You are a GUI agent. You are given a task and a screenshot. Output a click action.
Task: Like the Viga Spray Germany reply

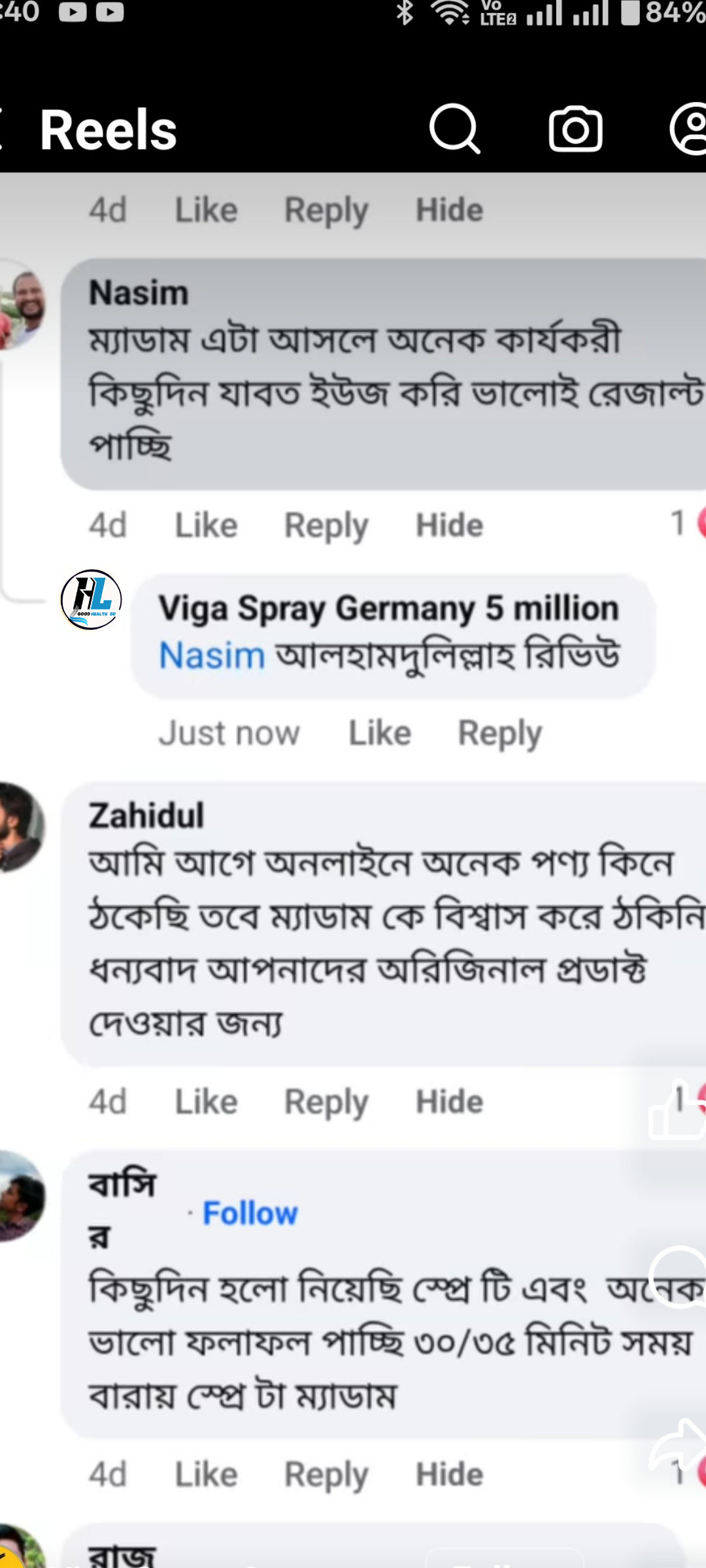click(x=380, y=733)
